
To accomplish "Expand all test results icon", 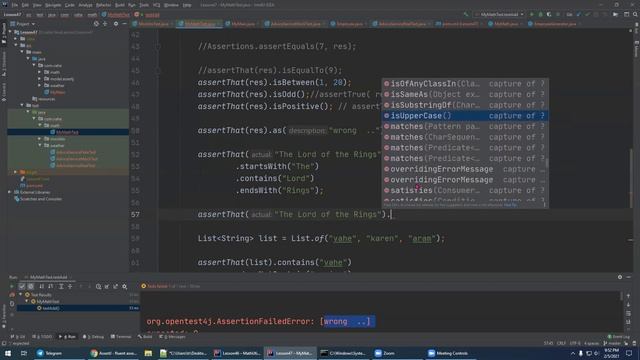I will coord(61,287).
